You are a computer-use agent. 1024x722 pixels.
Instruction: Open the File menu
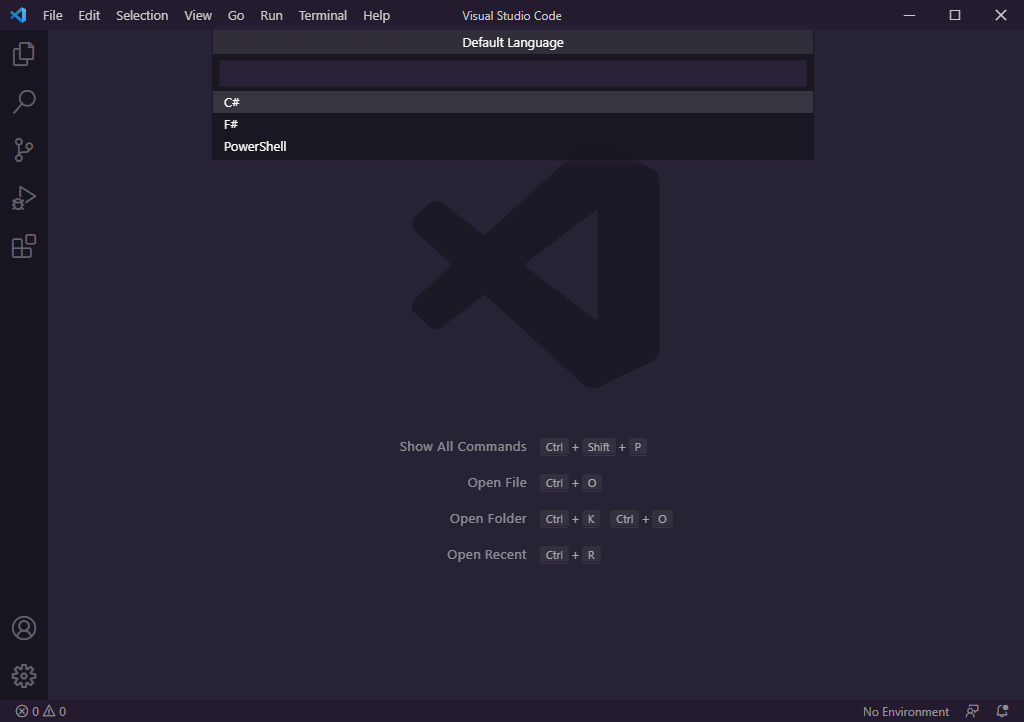pyautogui.click(x=52, y=15)
